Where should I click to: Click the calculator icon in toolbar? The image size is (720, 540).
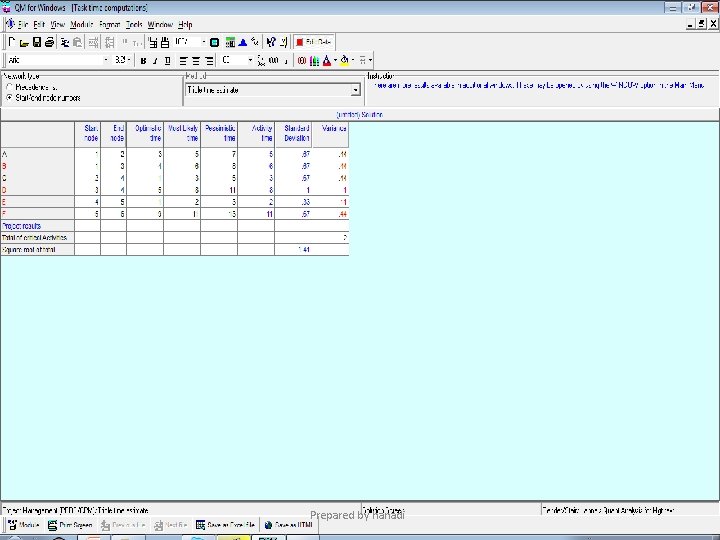pos(231,42)
